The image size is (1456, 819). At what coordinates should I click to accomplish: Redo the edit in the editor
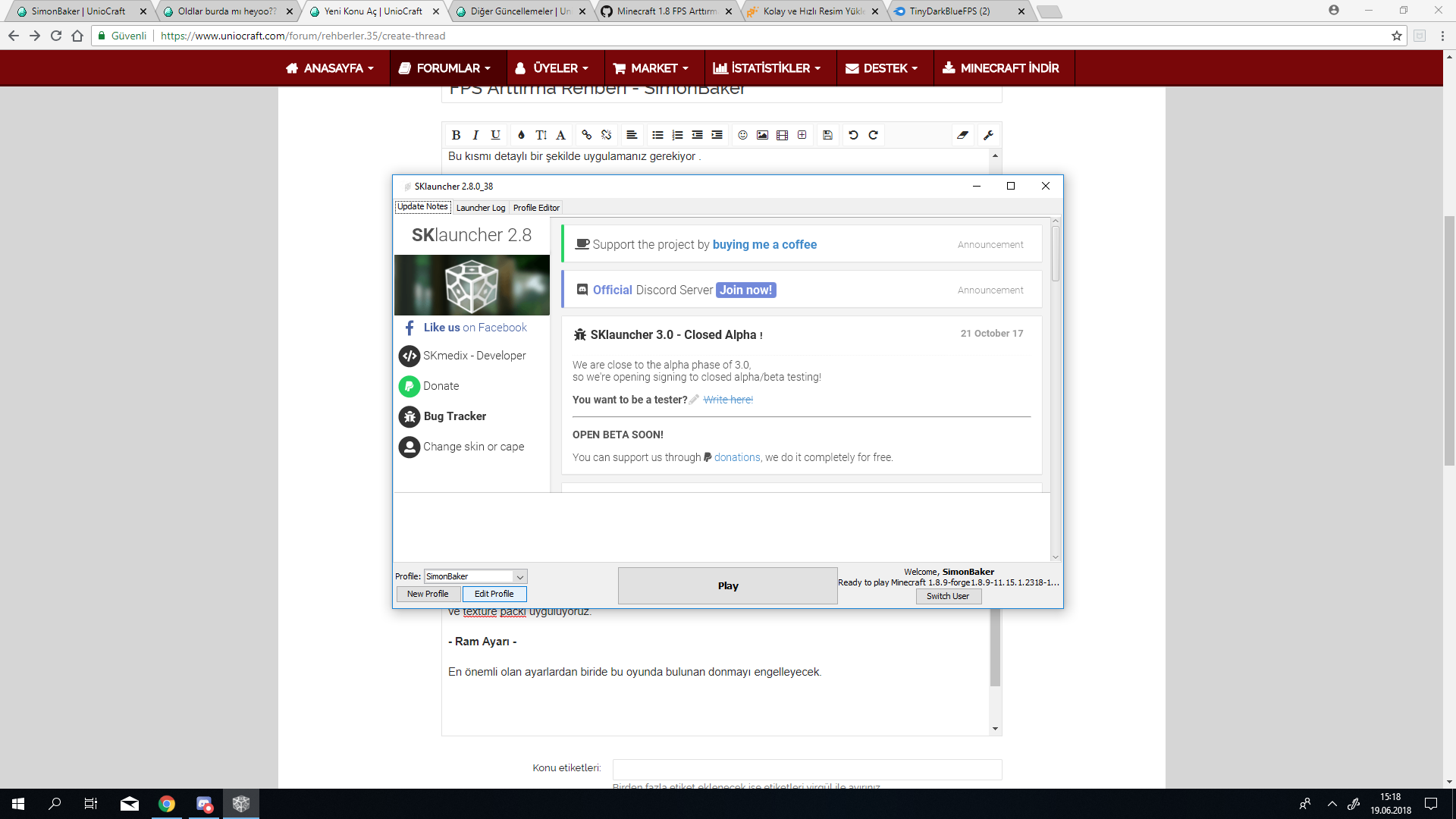click(x=873, y=135)
